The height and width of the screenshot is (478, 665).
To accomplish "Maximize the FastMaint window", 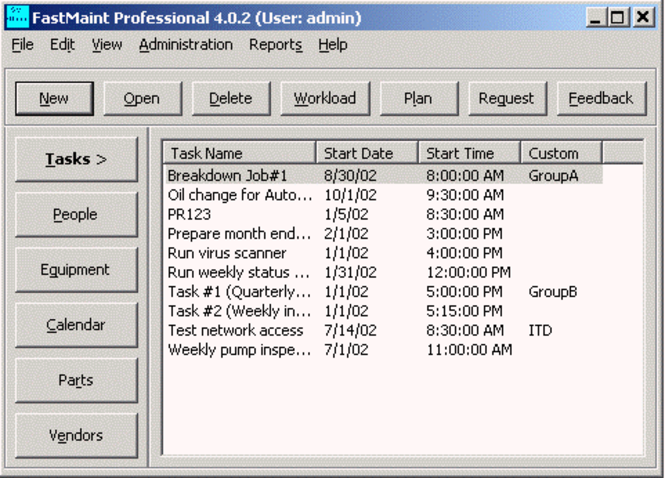I will point(618,17).
